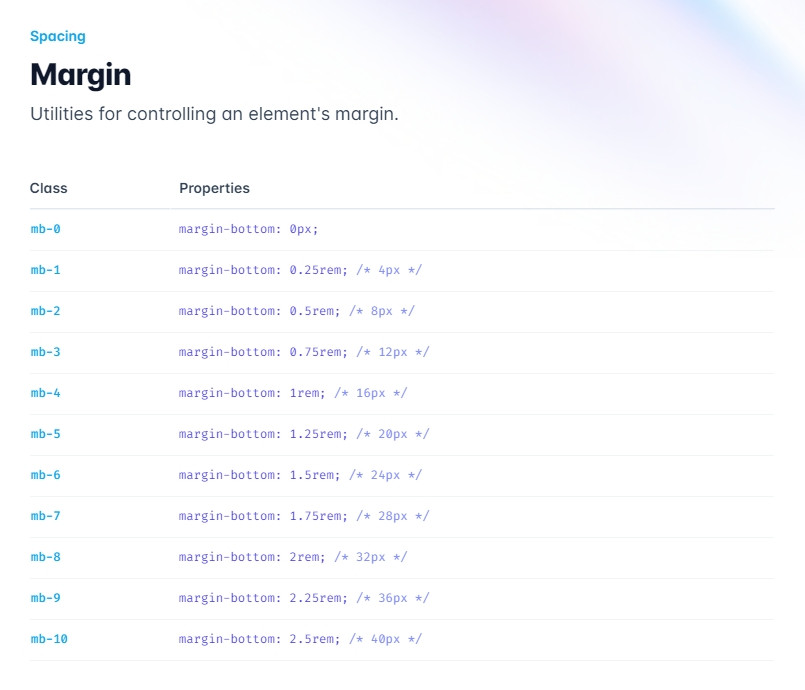Screen dimensions: 805x690
Task: Click the margin-bottom: 0.25rem property
Action: coord(300,271)
